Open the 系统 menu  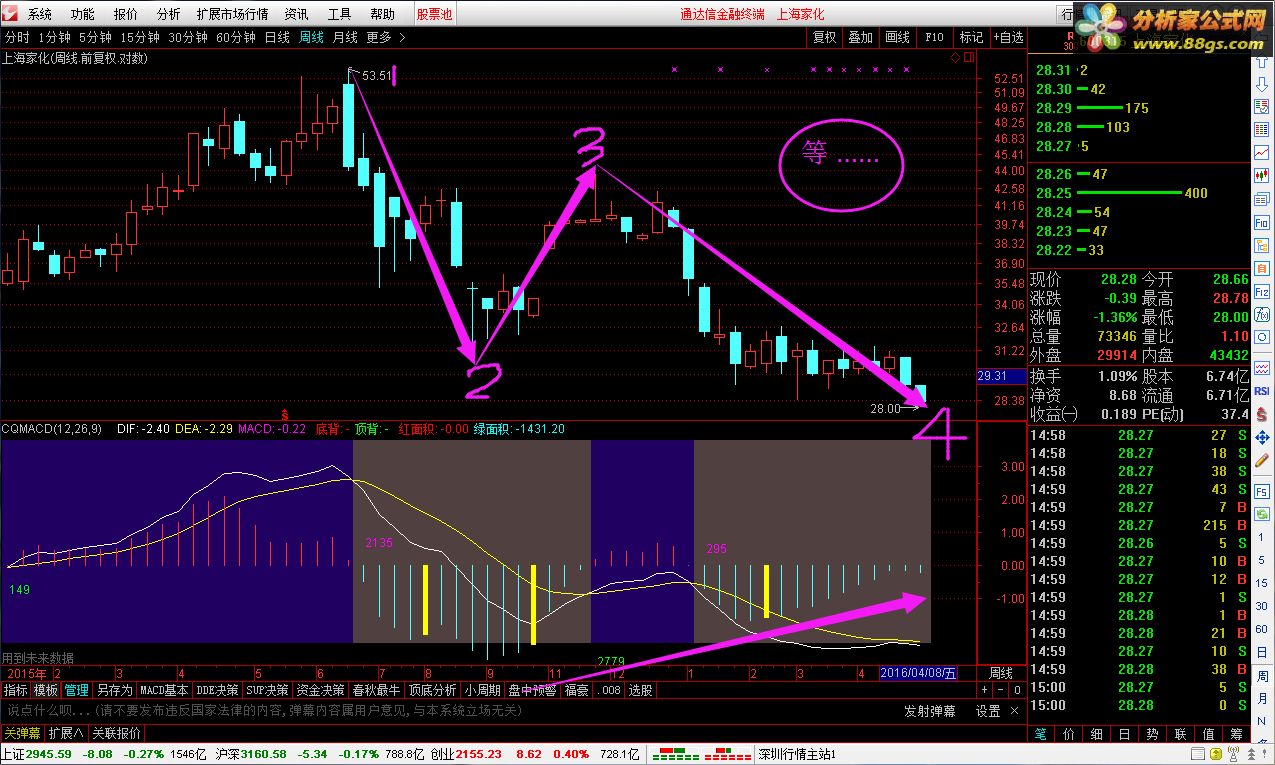pyautogui.click(x=40, y=14)
